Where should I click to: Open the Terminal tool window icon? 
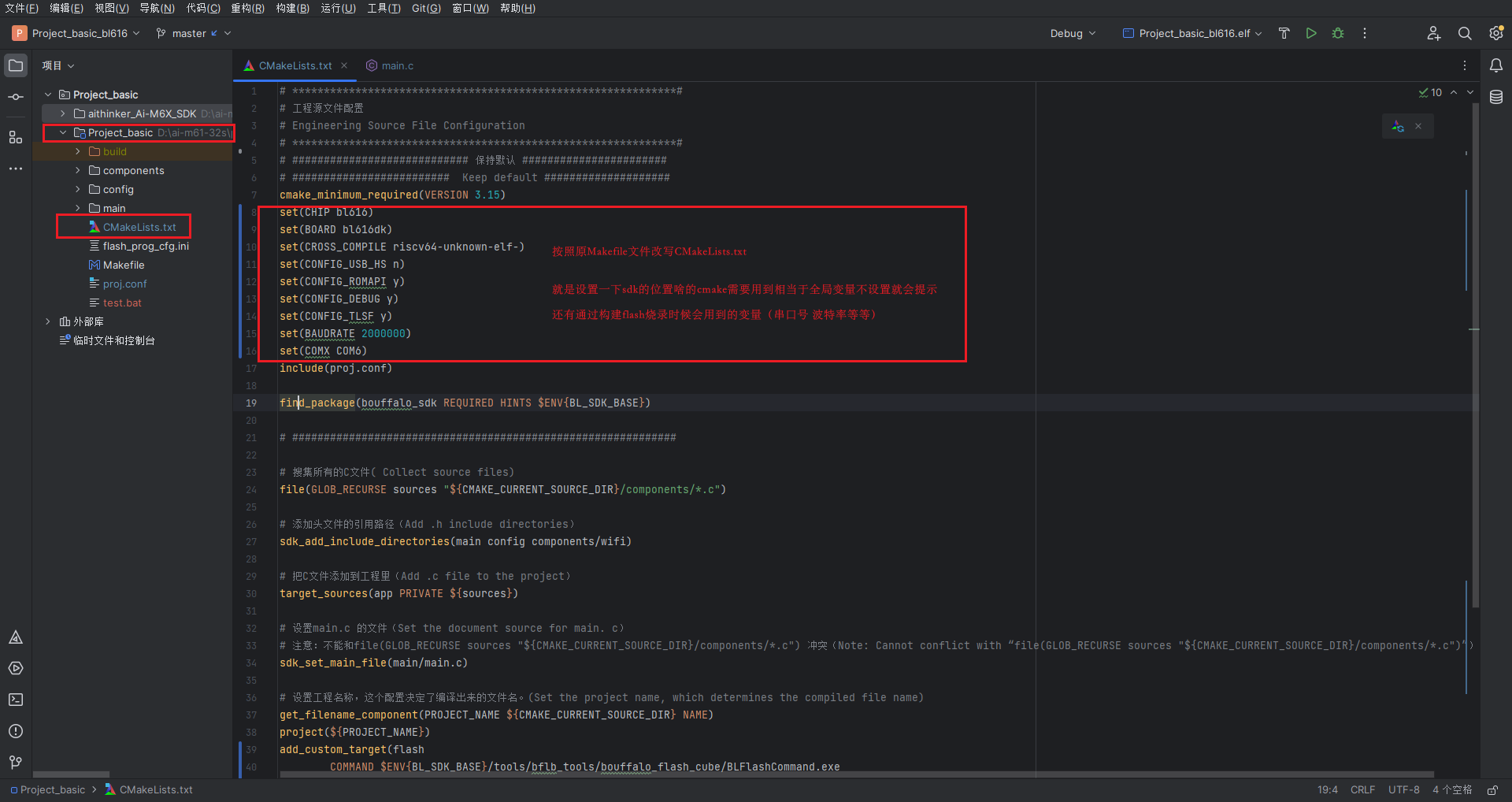tap(16, 700)
